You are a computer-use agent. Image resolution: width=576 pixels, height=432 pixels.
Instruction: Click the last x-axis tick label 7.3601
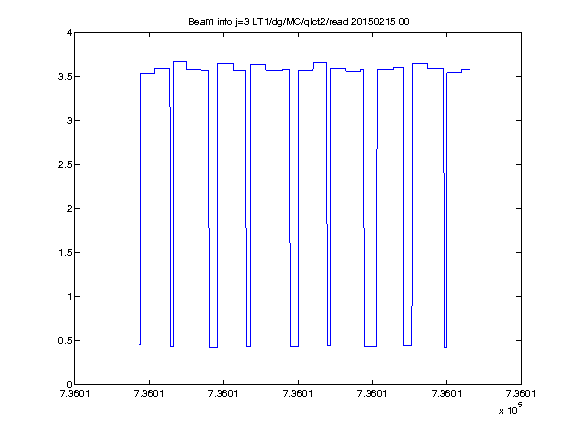[x=521, y=394]
